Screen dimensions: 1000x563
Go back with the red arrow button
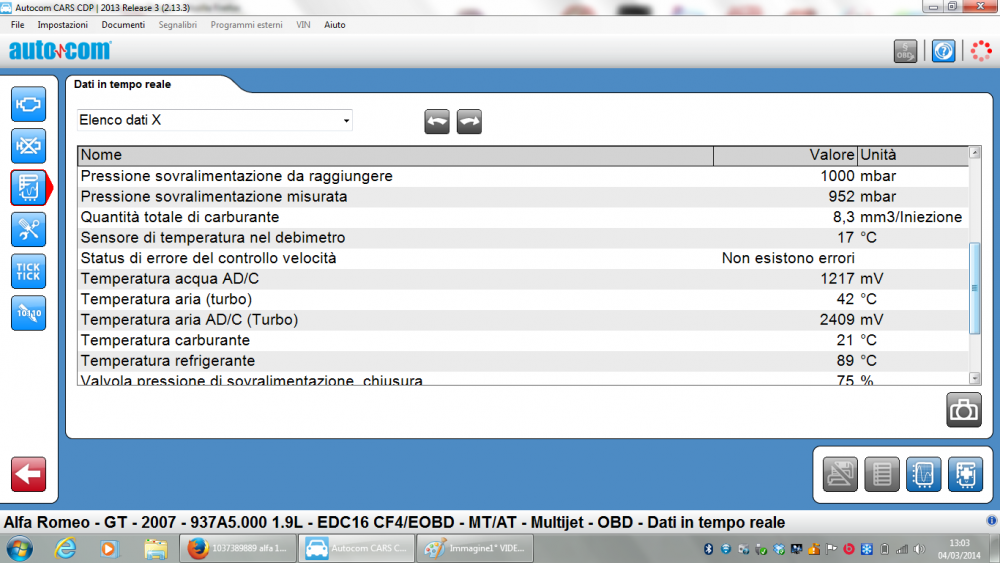(x=28, y=474)
